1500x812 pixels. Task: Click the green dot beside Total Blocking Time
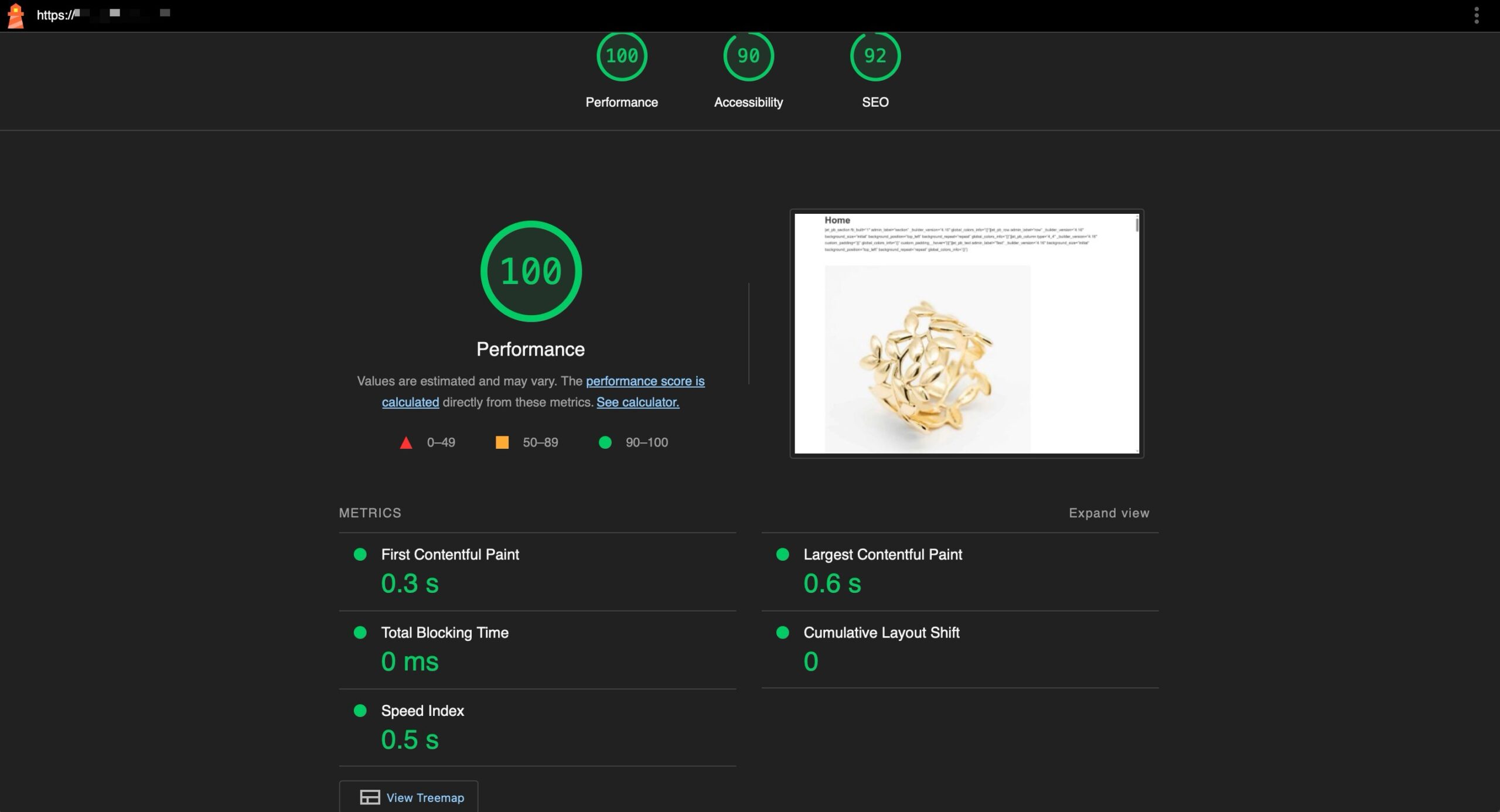(360, 633)
